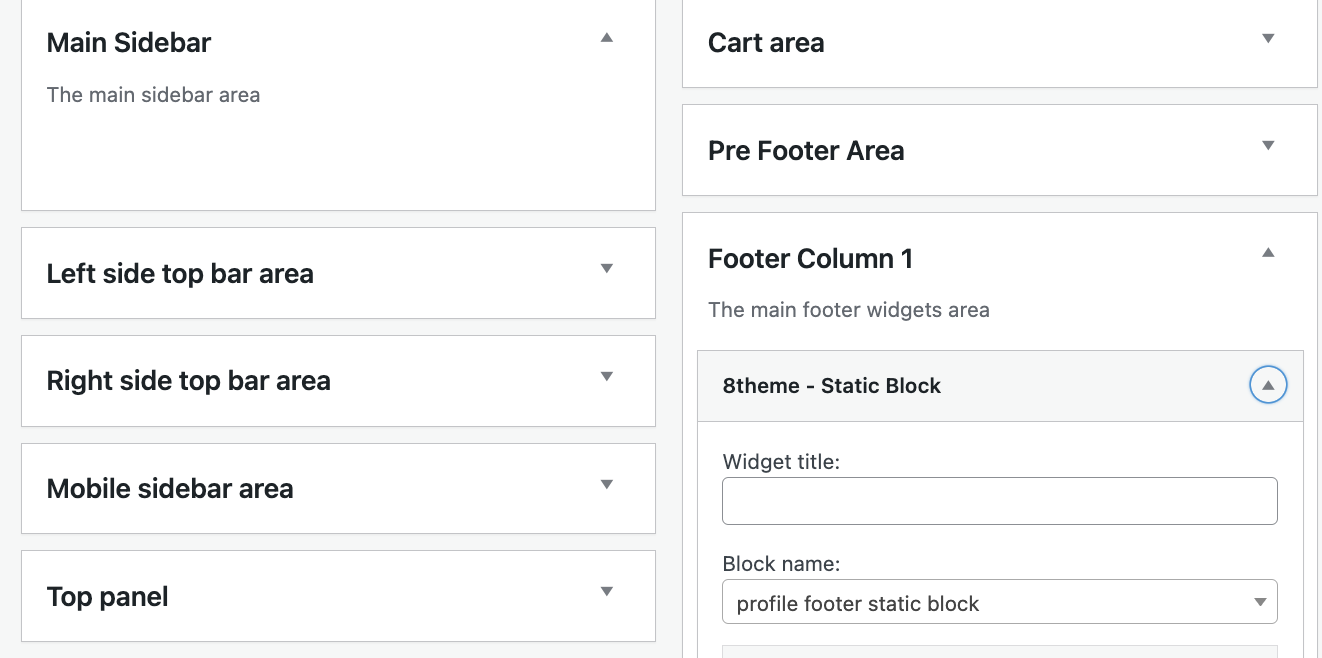Expand Left side top bar area arrow
The image size is (1322, 658).
(606, 269)
